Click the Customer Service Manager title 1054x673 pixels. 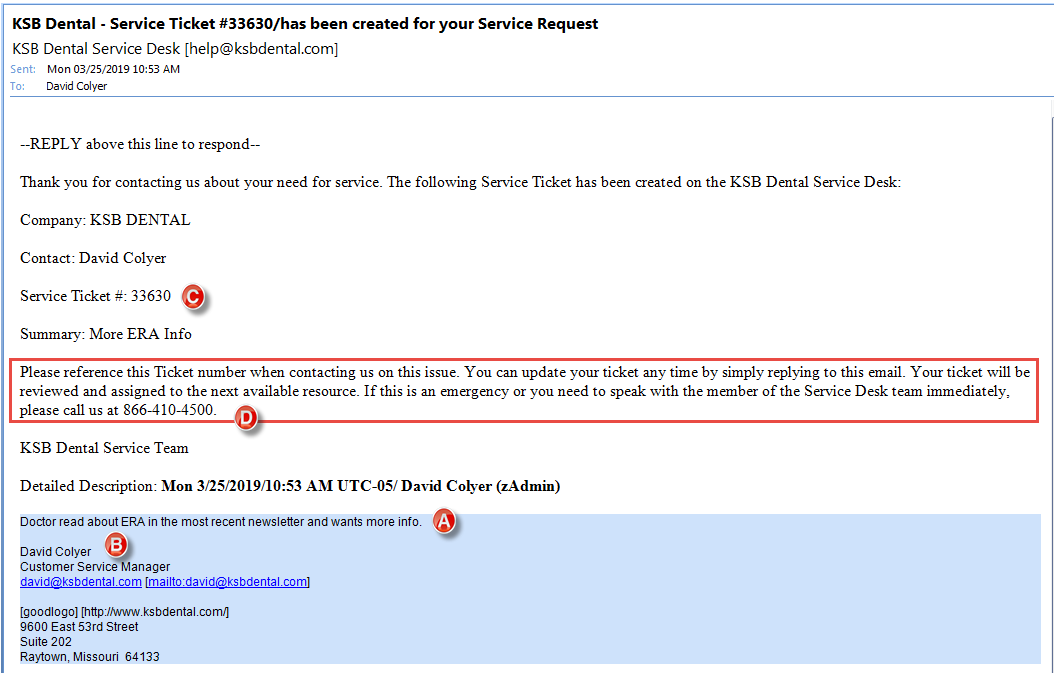pyautogui.click(x=95, y=567)
